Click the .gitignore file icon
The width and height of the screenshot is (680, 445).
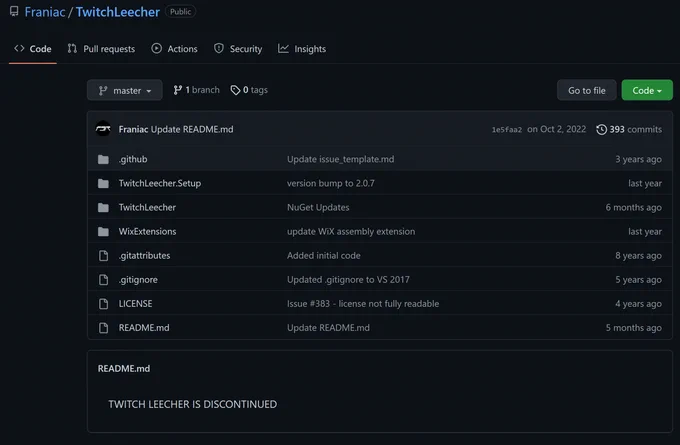pyautogui.click(x=103, y=280)
